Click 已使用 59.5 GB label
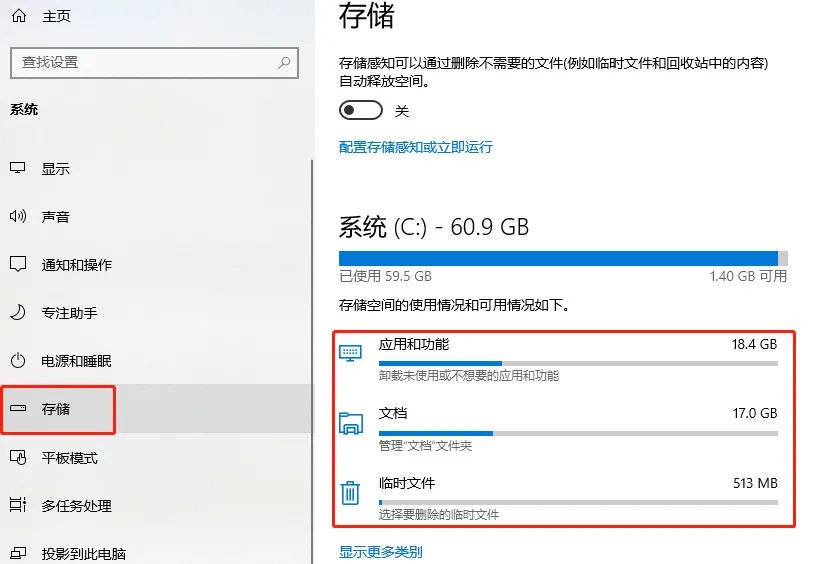The height and width of the screenshot is (564, 819). tap(385, 276)
